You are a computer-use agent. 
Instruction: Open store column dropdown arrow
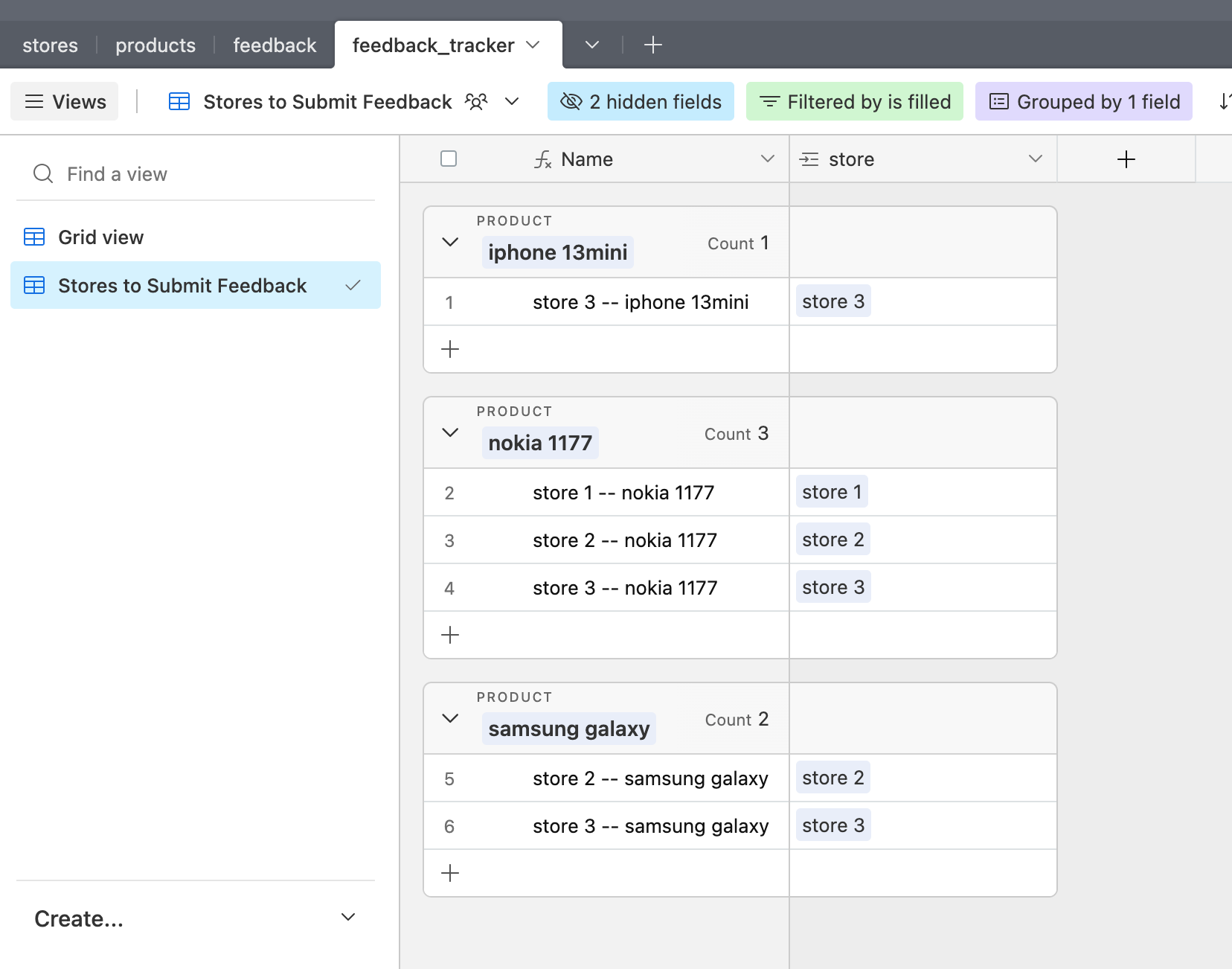point(1036,159)
